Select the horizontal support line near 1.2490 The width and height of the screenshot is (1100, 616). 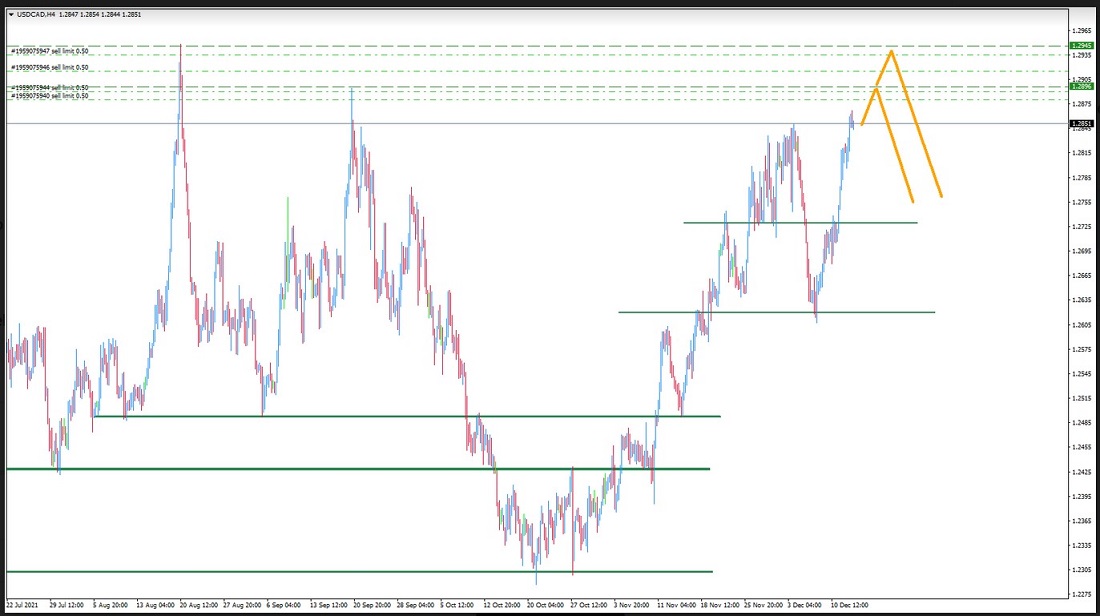400,415
